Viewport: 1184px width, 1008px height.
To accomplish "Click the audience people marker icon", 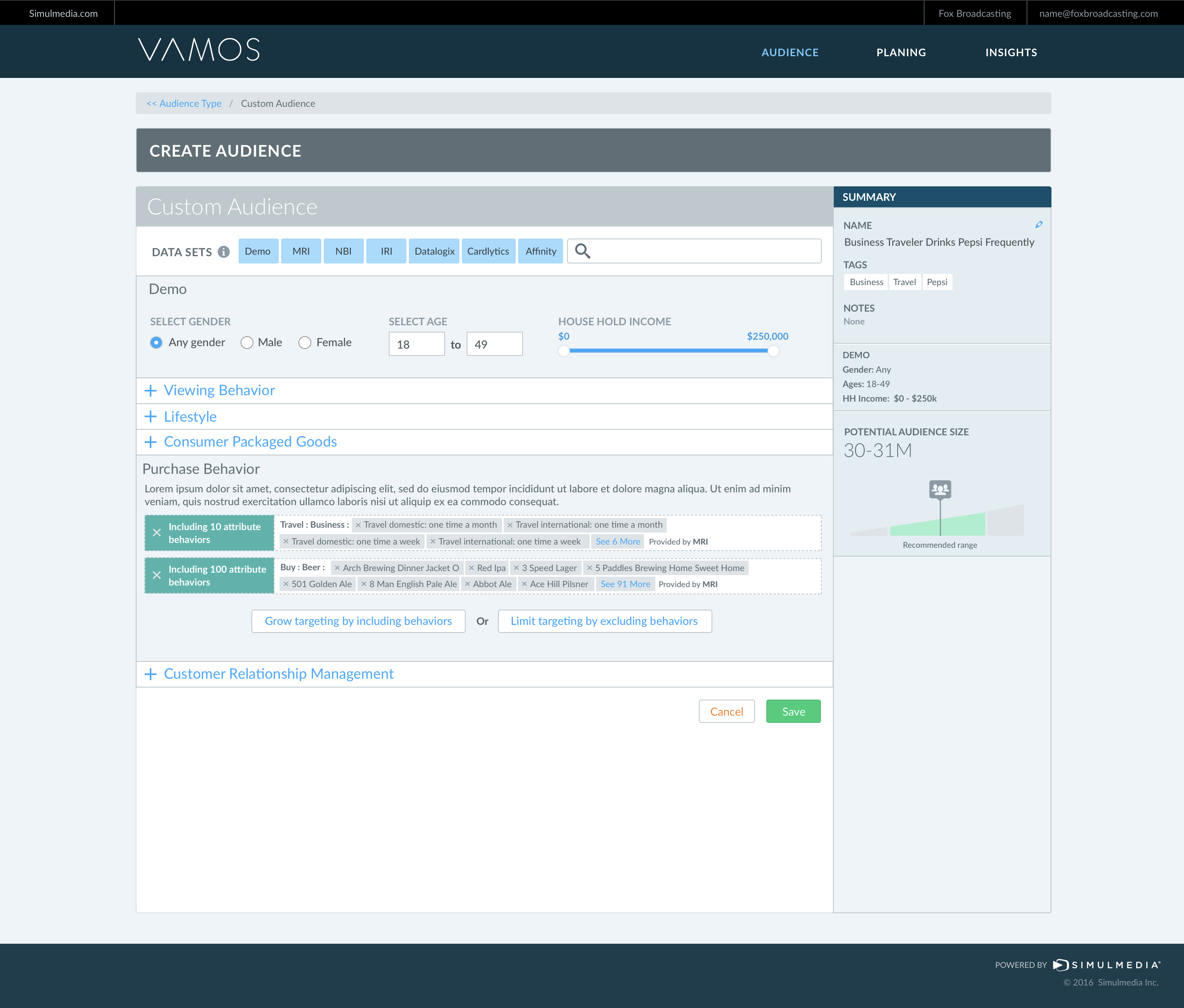I will tap(940, 490).
